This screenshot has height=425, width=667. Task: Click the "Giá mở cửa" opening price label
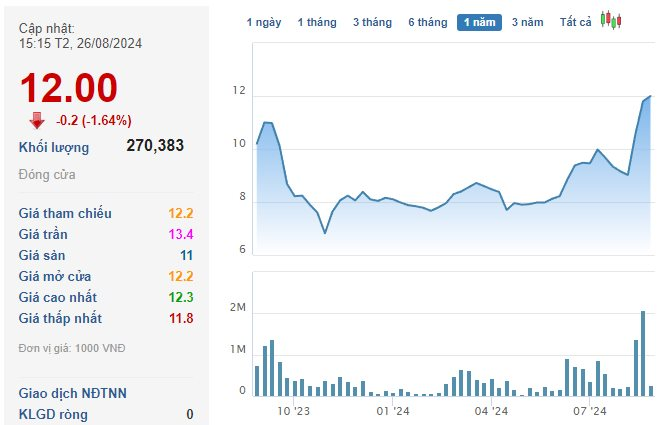pyautogui.click(x=59, y=276)
